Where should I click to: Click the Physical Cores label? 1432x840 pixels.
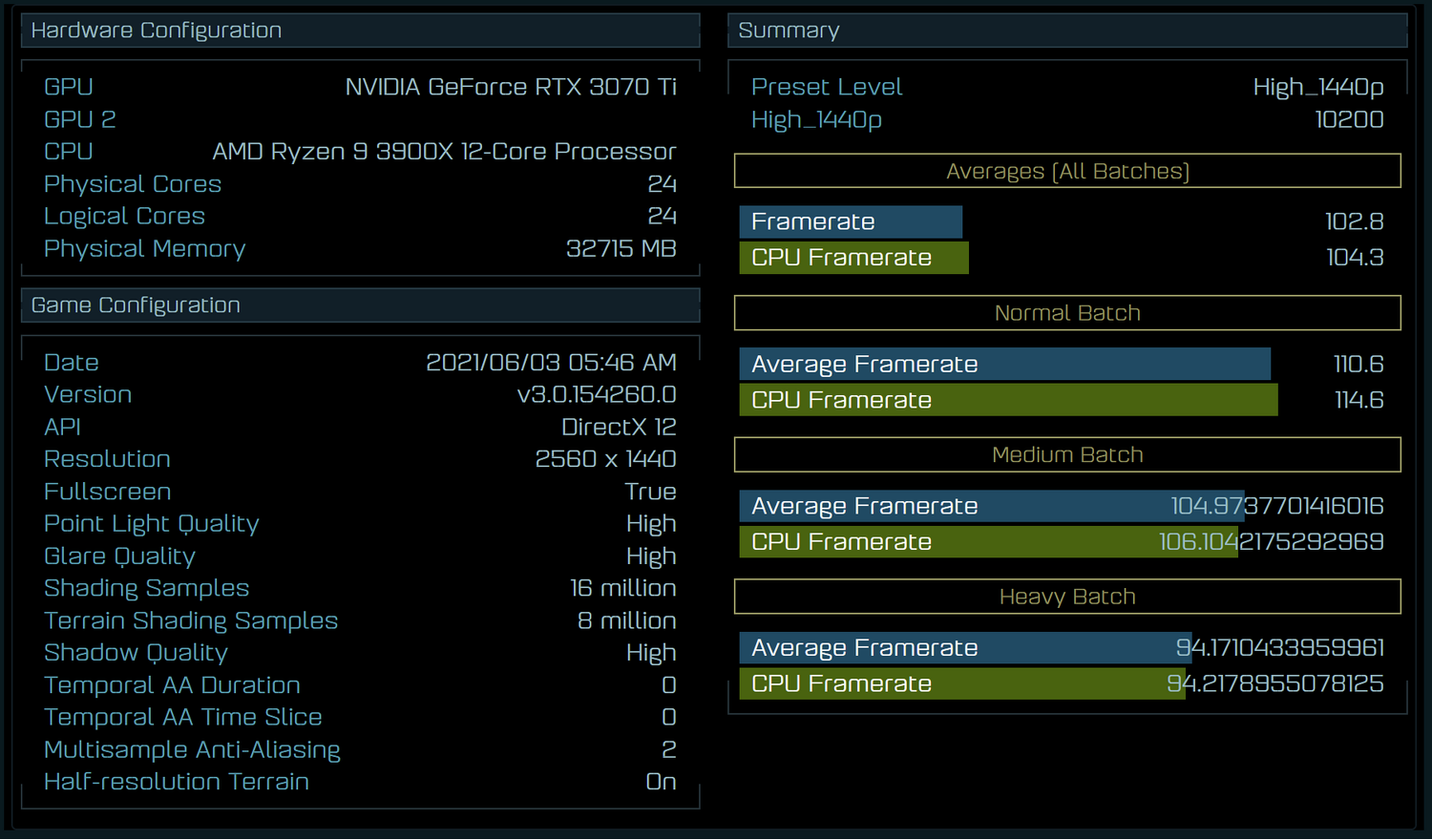(133, 184)
